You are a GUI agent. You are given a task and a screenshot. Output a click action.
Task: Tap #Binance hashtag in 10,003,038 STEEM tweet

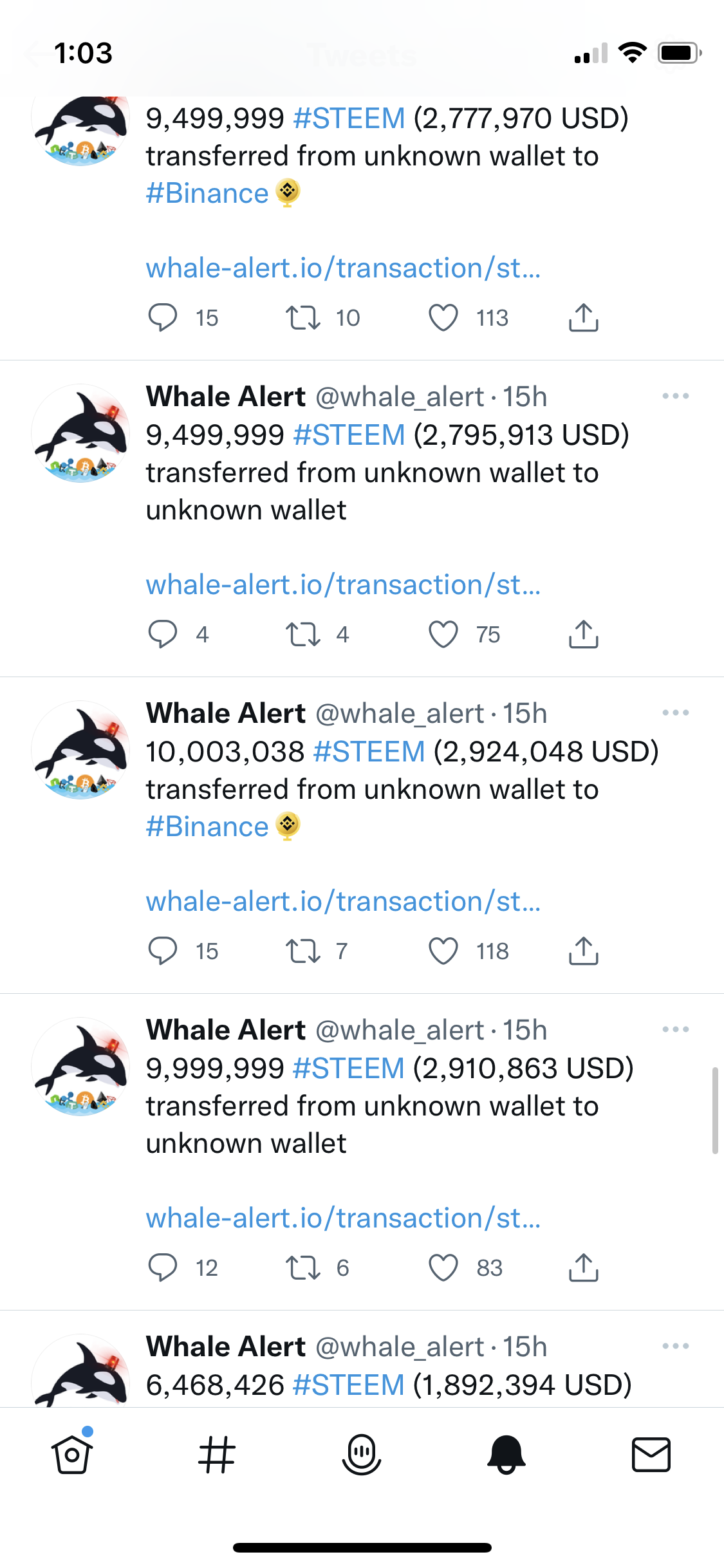pyautogui.click(x=207, y=826)
